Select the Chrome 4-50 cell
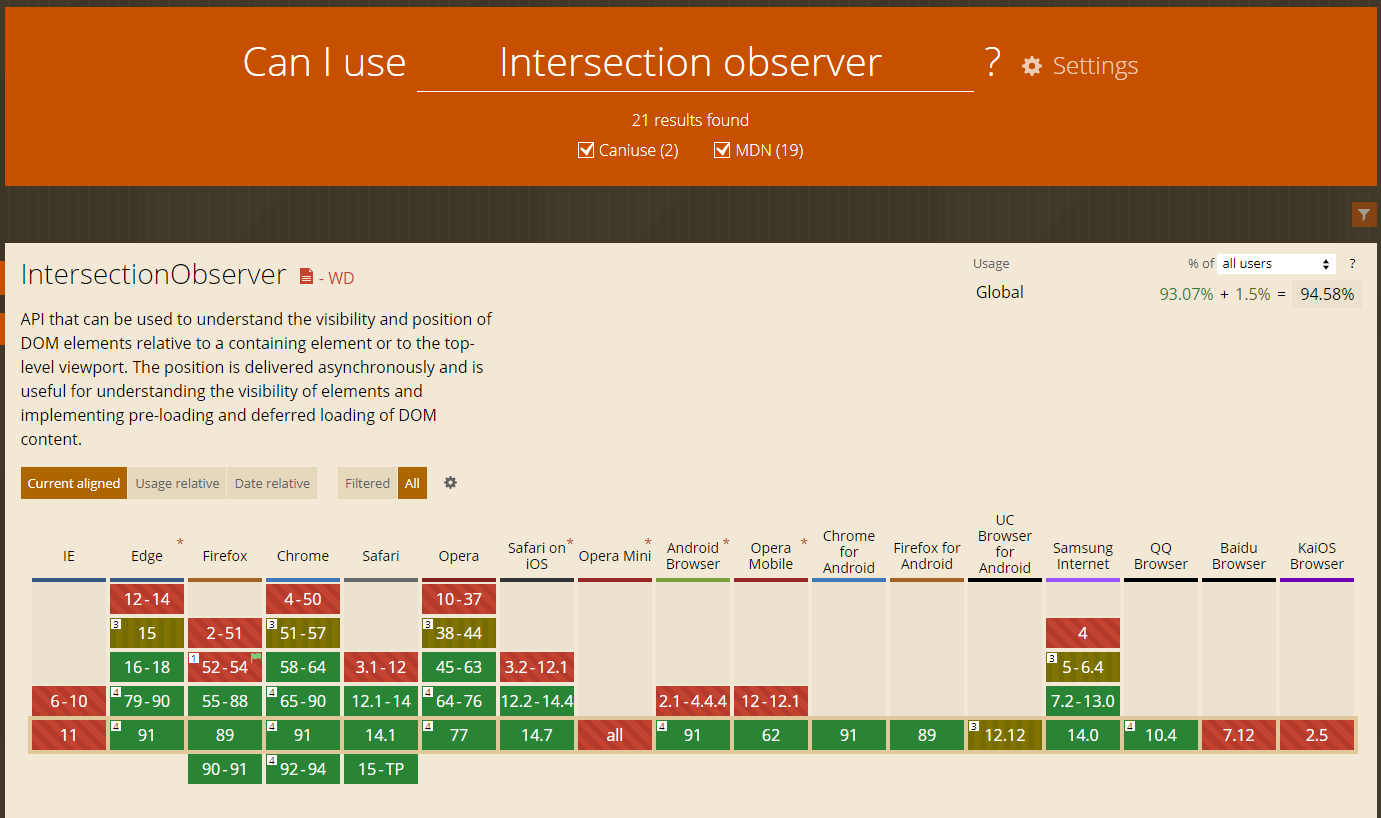The height and width of the screenshot is (818, 1381). [x=303, y=599]
